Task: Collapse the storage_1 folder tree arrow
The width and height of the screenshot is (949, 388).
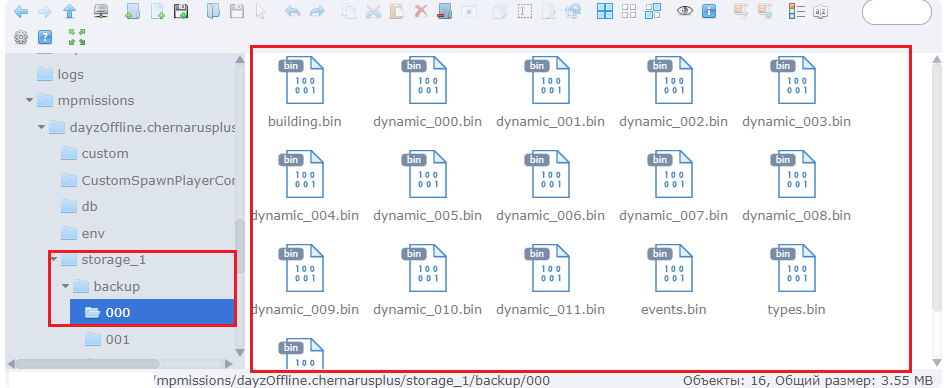Action: 54,260
